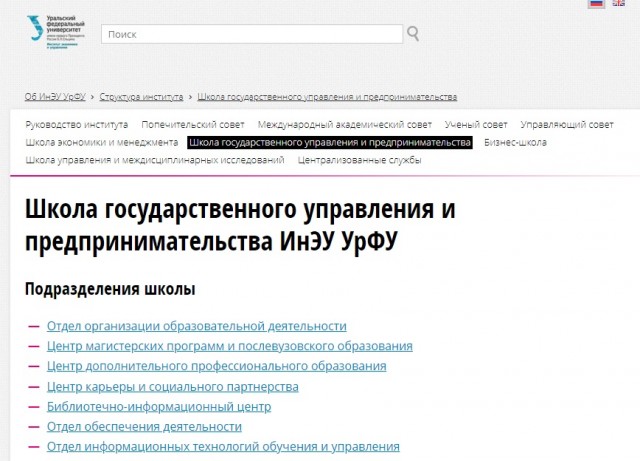
Task: Open Попечительский совет menu item
Action: pyautogui.click(x=193, y=125)
